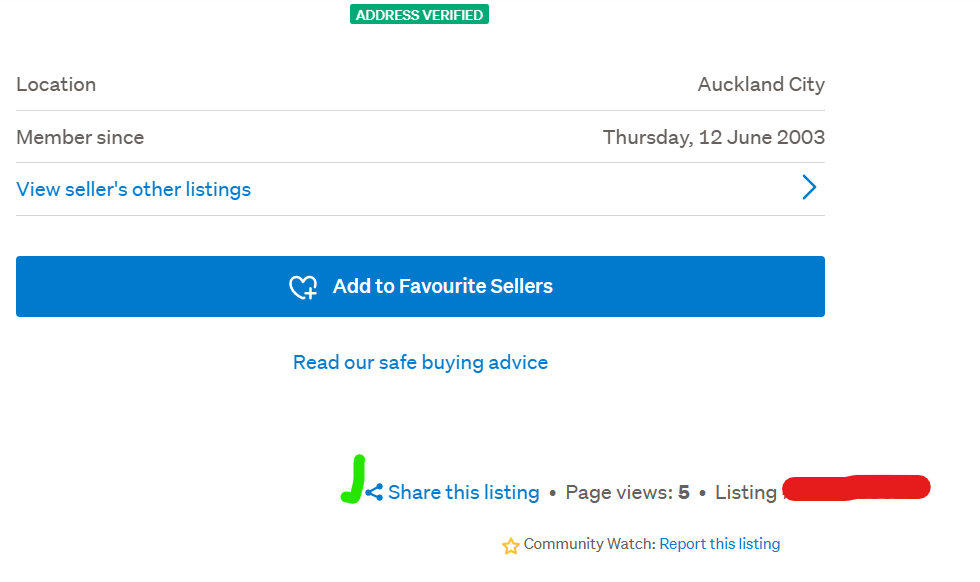Click the red redacted listing number area
Screen dimensions: 980x582
[x=856, y=488]
